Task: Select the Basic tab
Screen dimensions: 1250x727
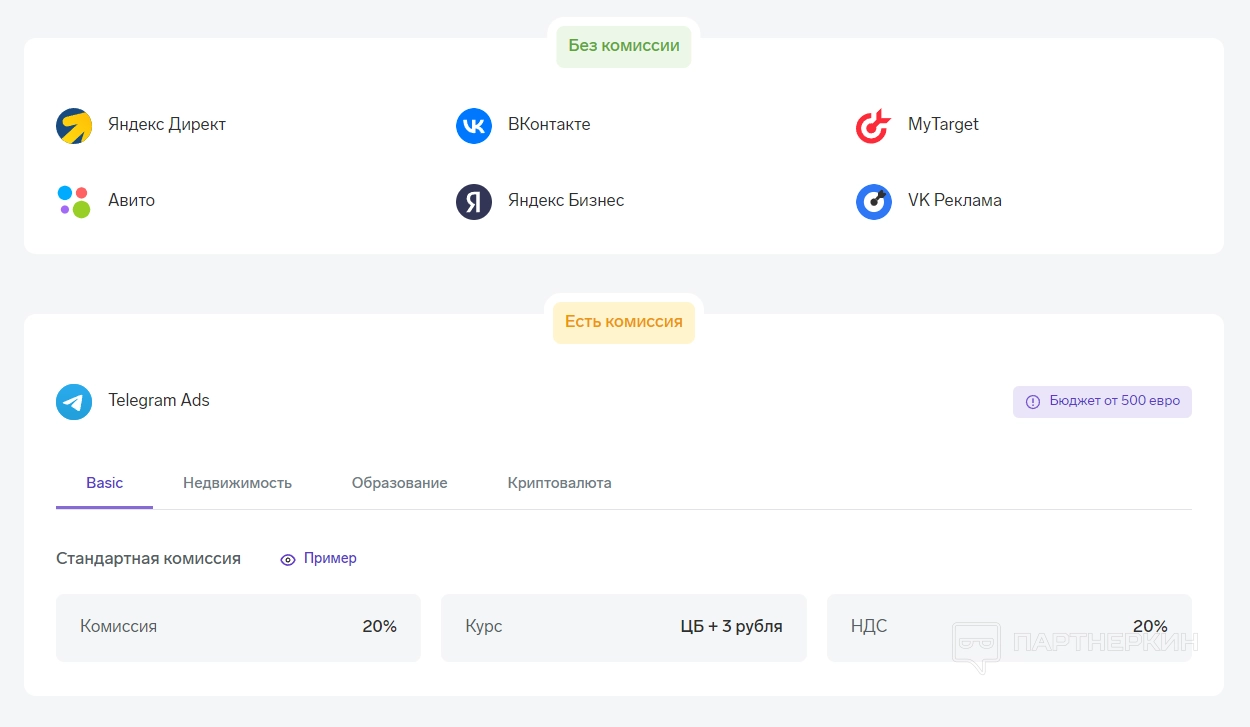Action: [x=104, y=483]
